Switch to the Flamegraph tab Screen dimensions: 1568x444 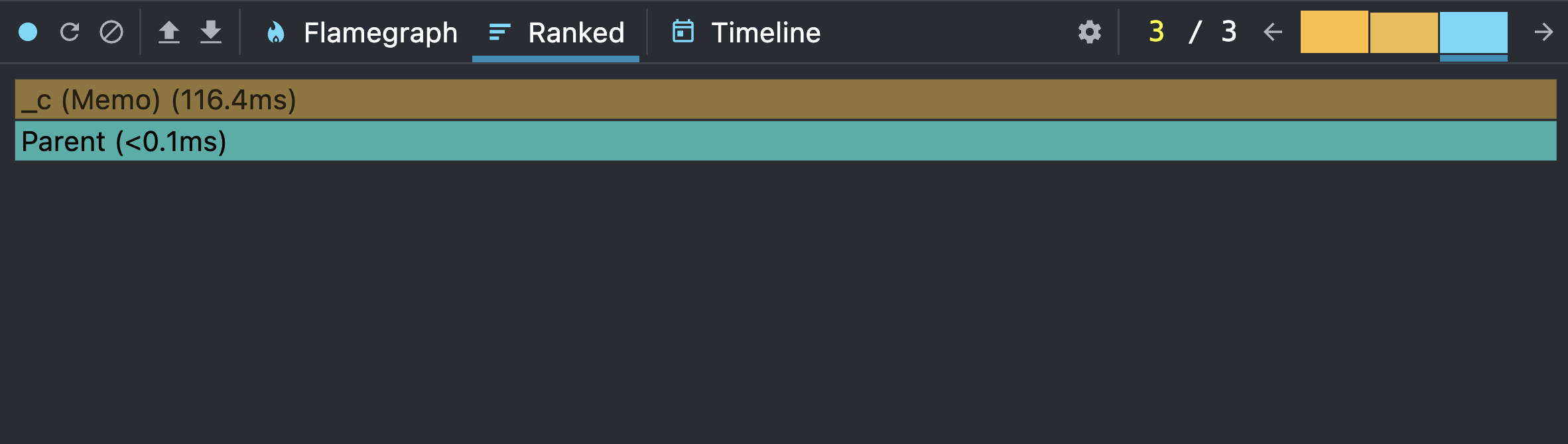(380, 32)
